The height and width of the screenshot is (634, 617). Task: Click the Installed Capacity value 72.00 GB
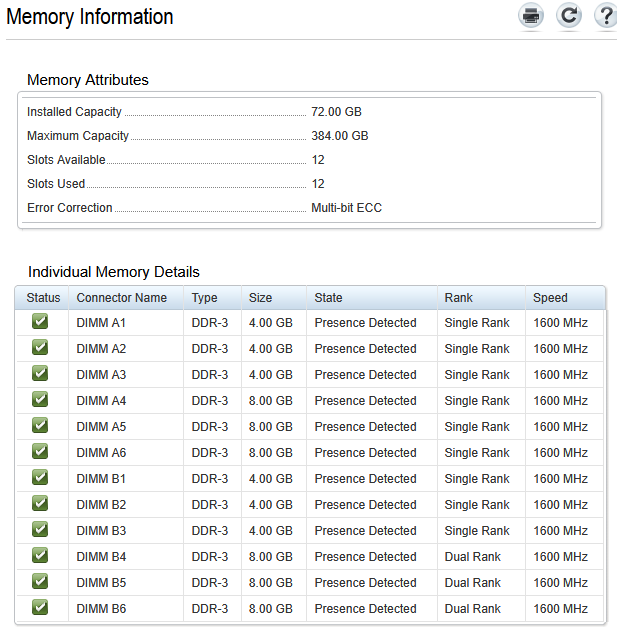(x=336, y=112)
